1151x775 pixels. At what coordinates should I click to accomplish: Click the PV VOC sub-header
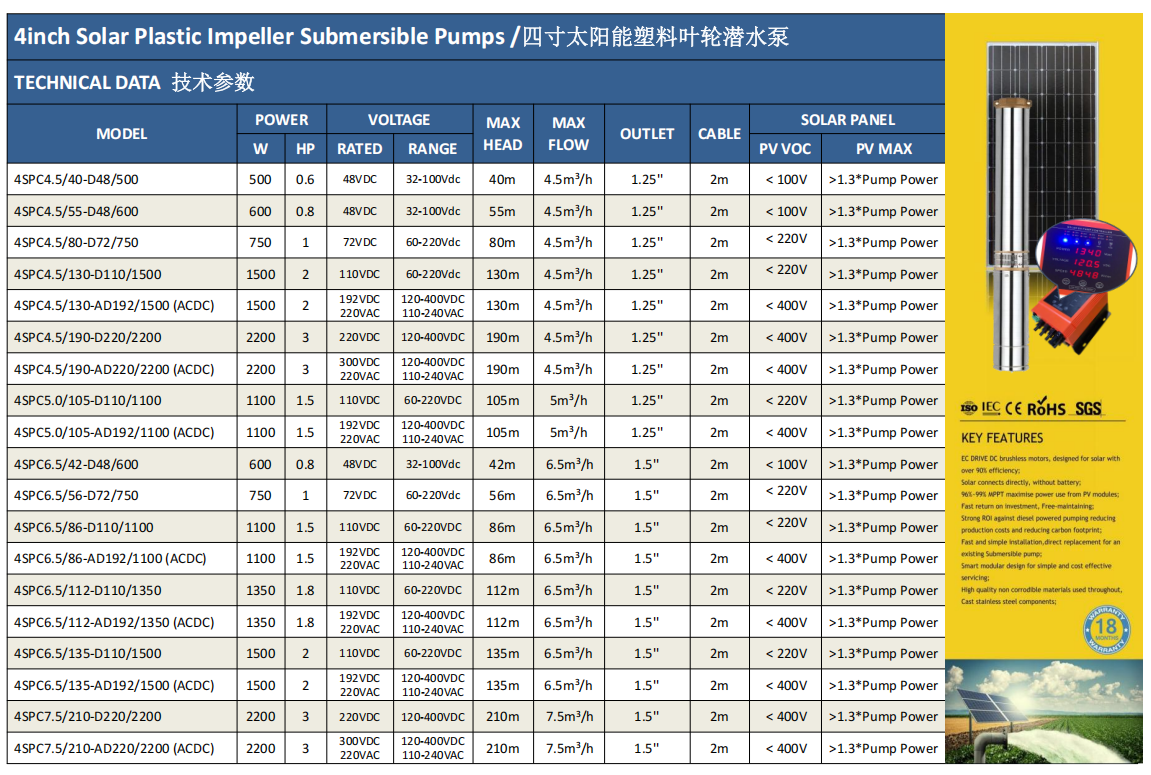pyautogui.click(x=785, y=148)
